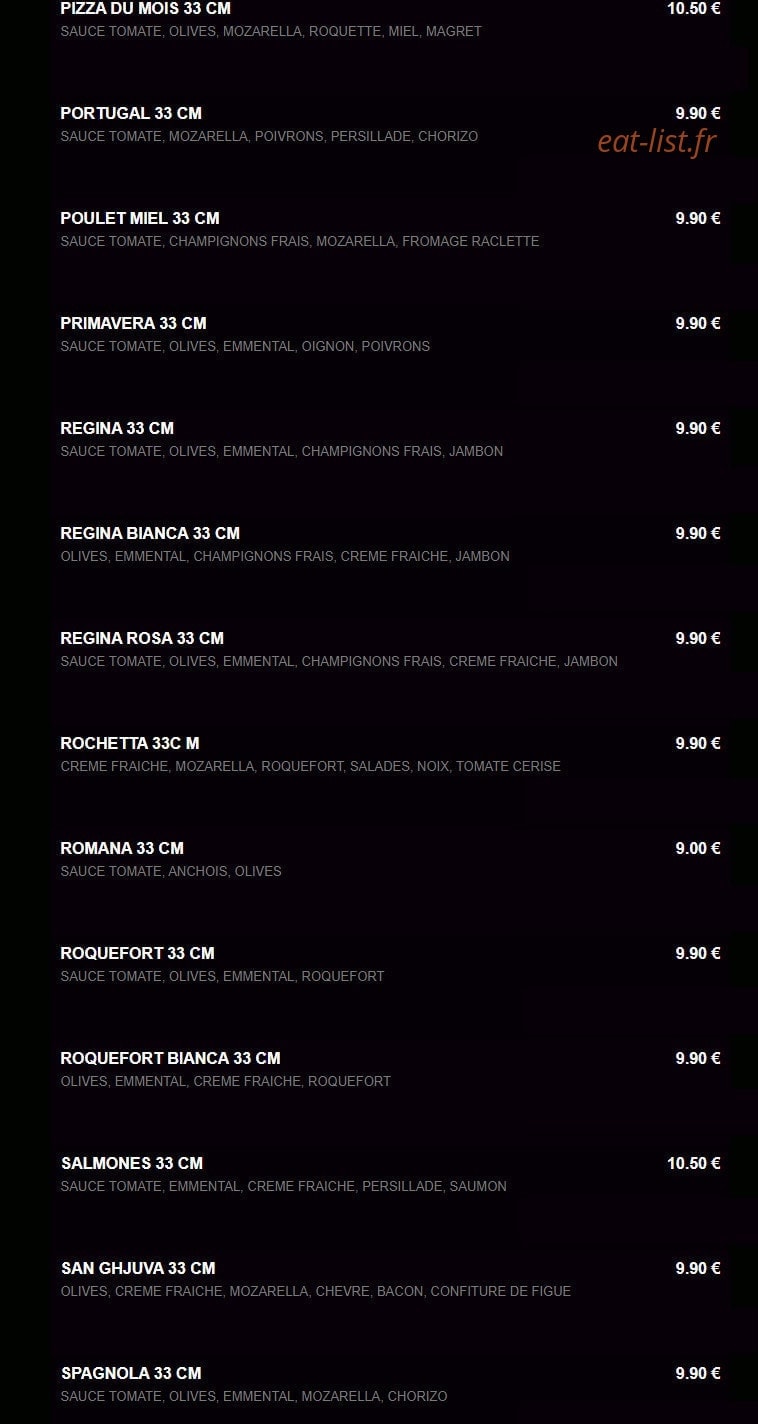Click the Romana ingredients with anchois
This screenshot has width=758, height=1424.
click(171, 871)
